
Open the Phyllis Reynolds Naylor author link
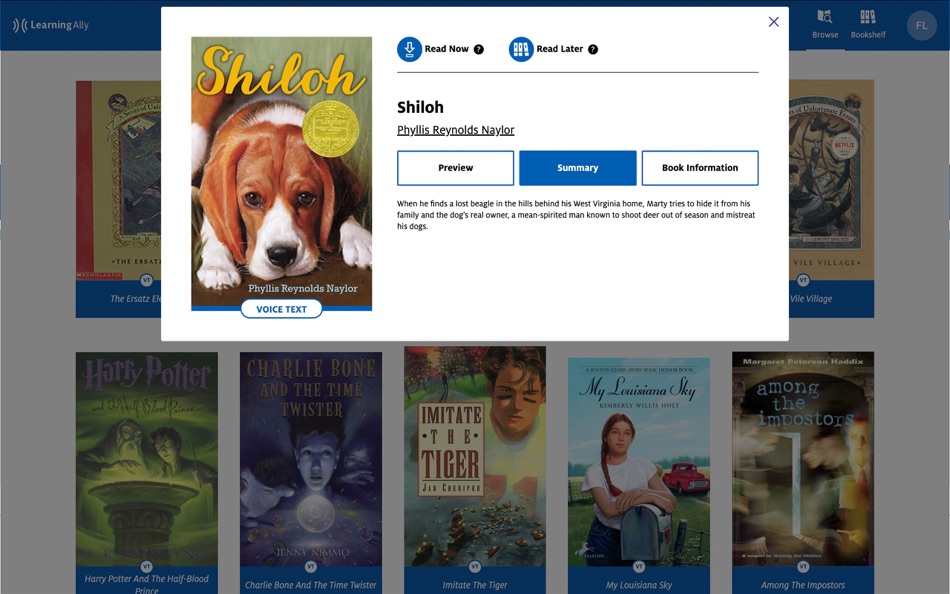pos(456,130)
